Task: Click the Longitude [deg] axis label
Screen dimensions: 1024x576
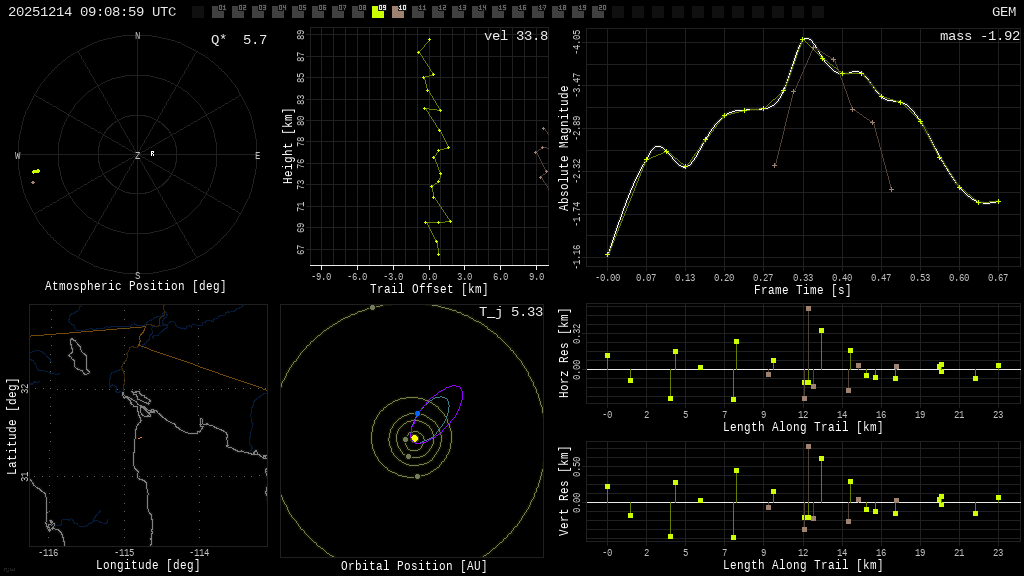Action: point(148,565)
